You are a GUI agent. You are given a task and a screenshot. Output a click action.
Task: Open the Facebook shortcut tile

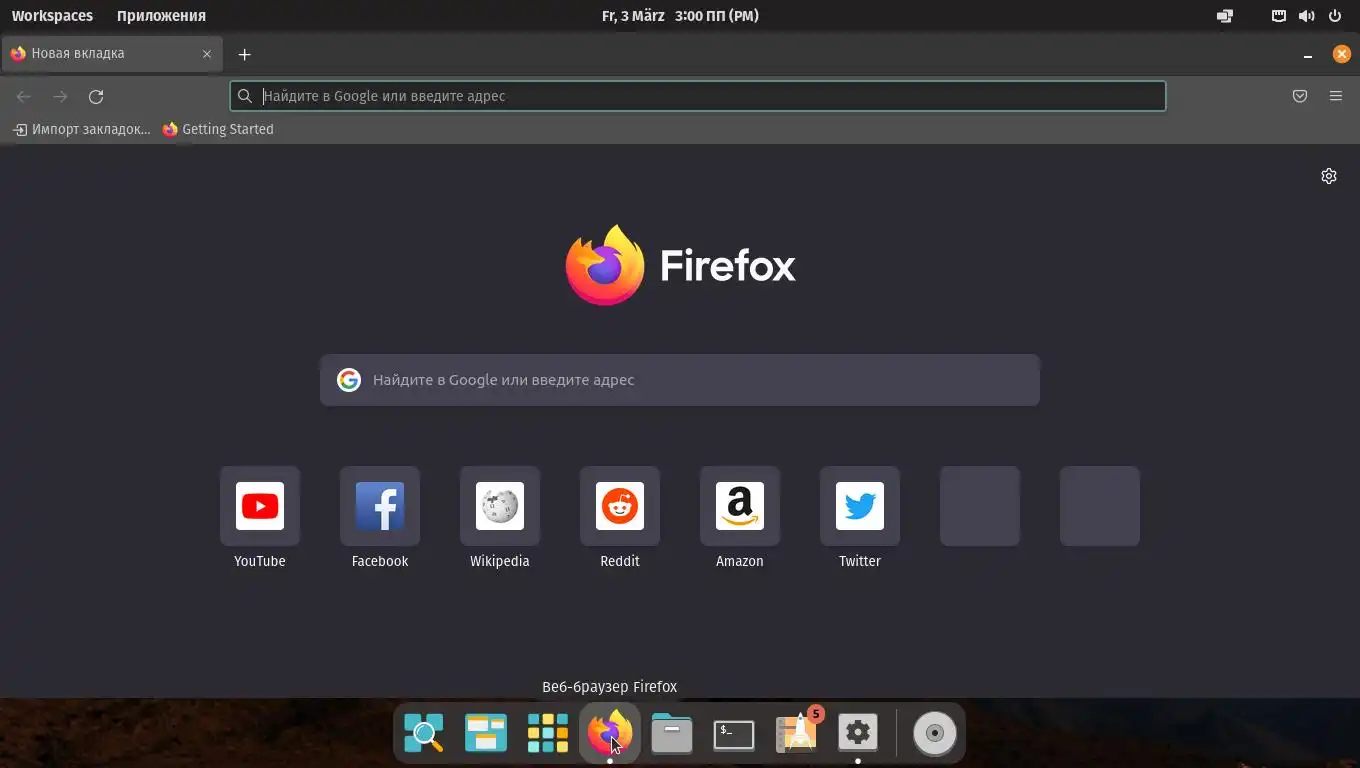[380, 506]
